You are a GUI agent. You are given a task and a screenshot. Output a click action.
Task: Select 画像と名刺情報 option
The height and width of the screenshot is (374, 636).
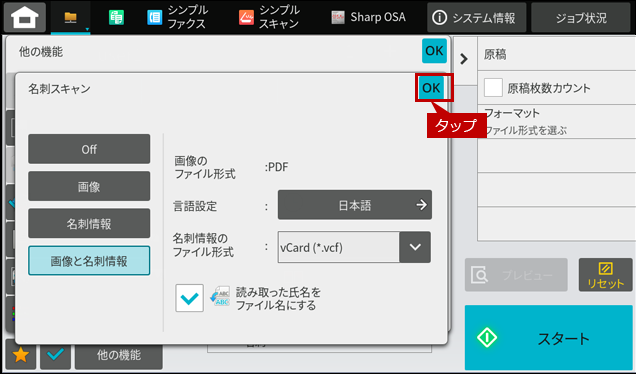pyautogui.click(x=89, y=261)
